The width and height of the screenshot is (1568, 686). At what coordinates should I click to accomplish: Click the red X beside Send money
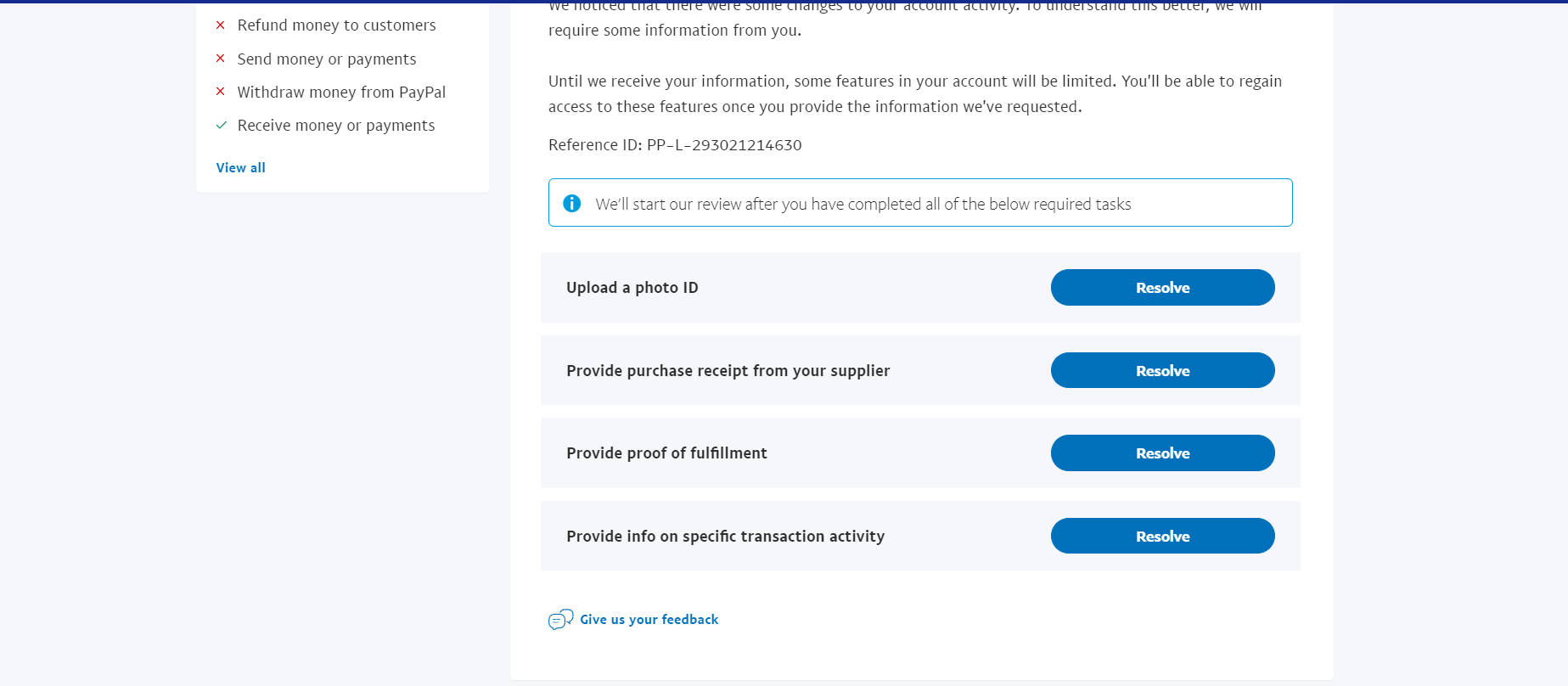(221, 59)
